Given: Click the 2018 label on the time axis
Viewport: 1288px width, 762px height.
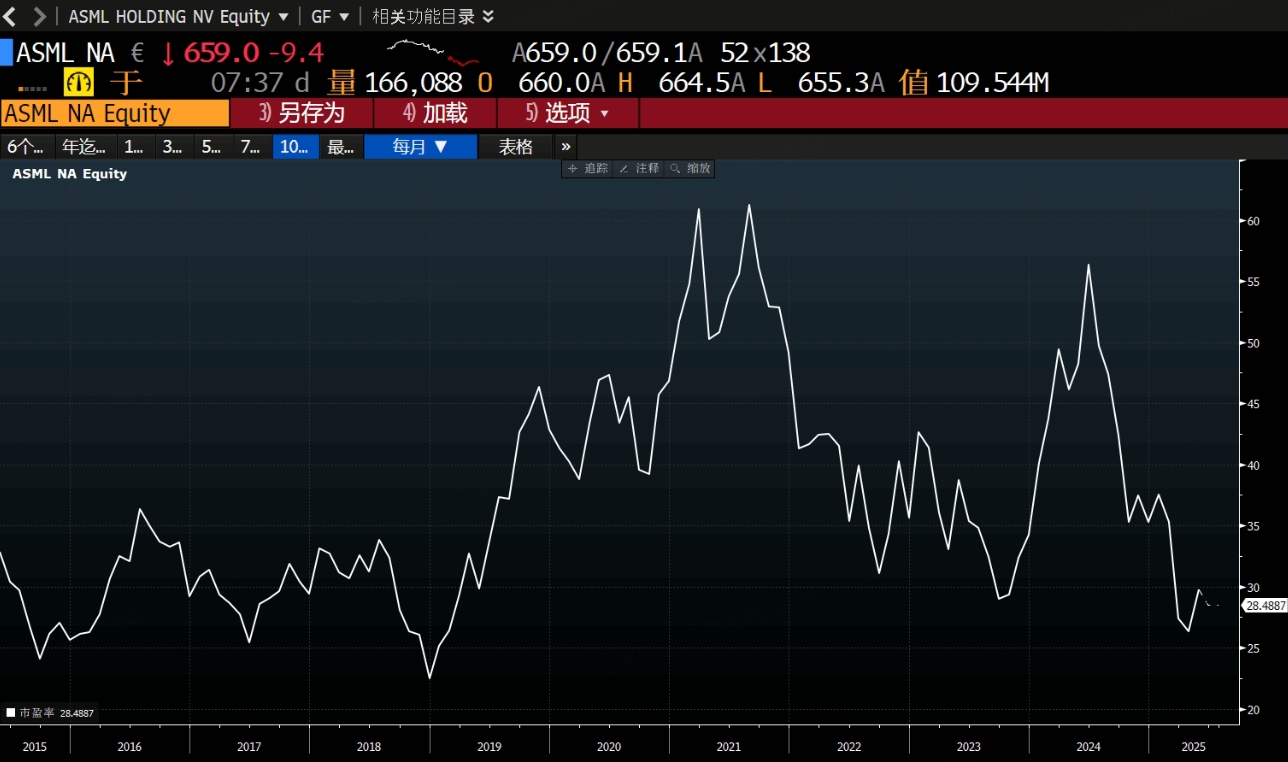Looking at the screenshot, I should point(368,746).
